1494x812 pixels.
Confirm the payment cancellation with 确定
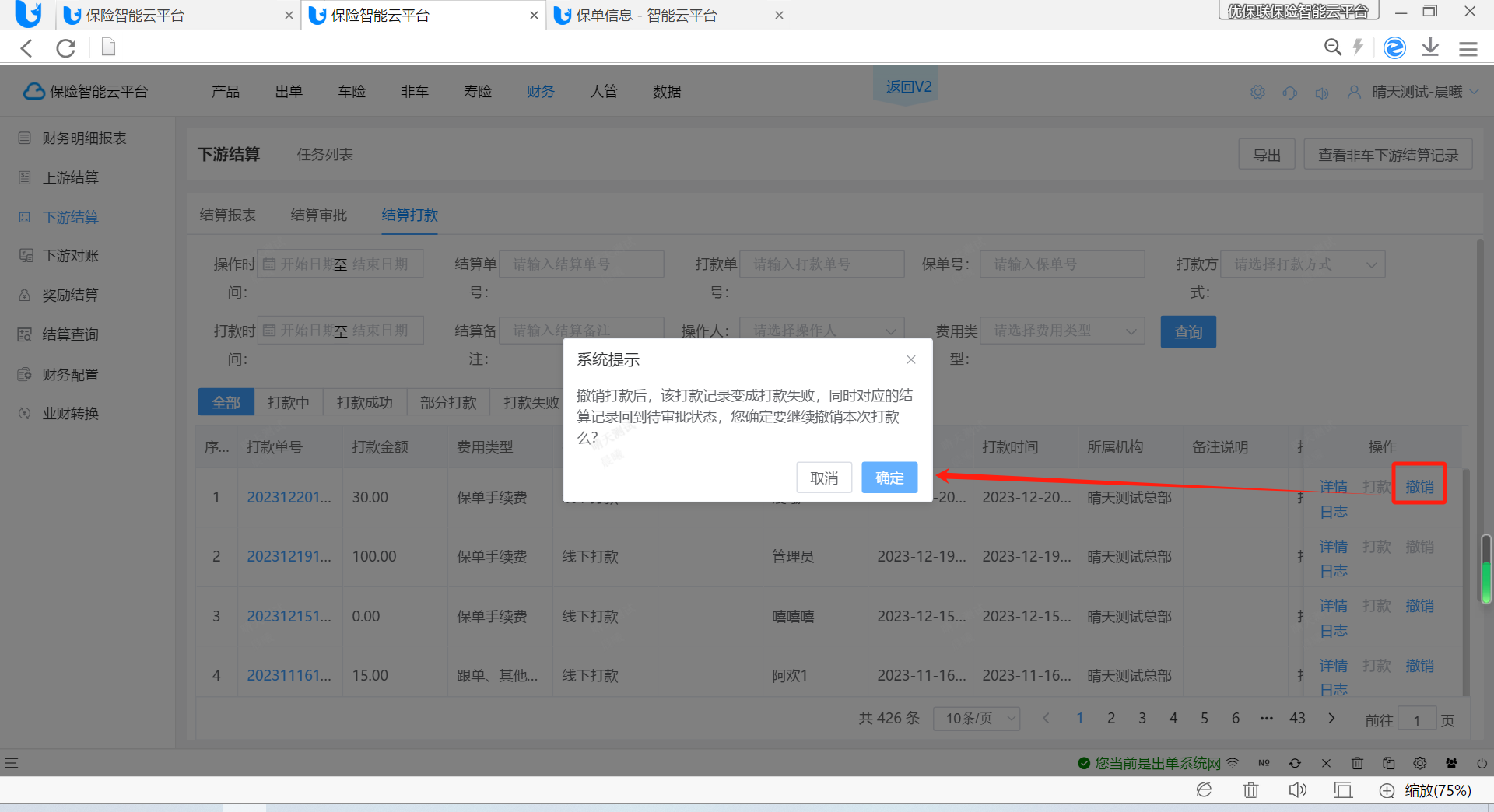click(x=889, y=478)
